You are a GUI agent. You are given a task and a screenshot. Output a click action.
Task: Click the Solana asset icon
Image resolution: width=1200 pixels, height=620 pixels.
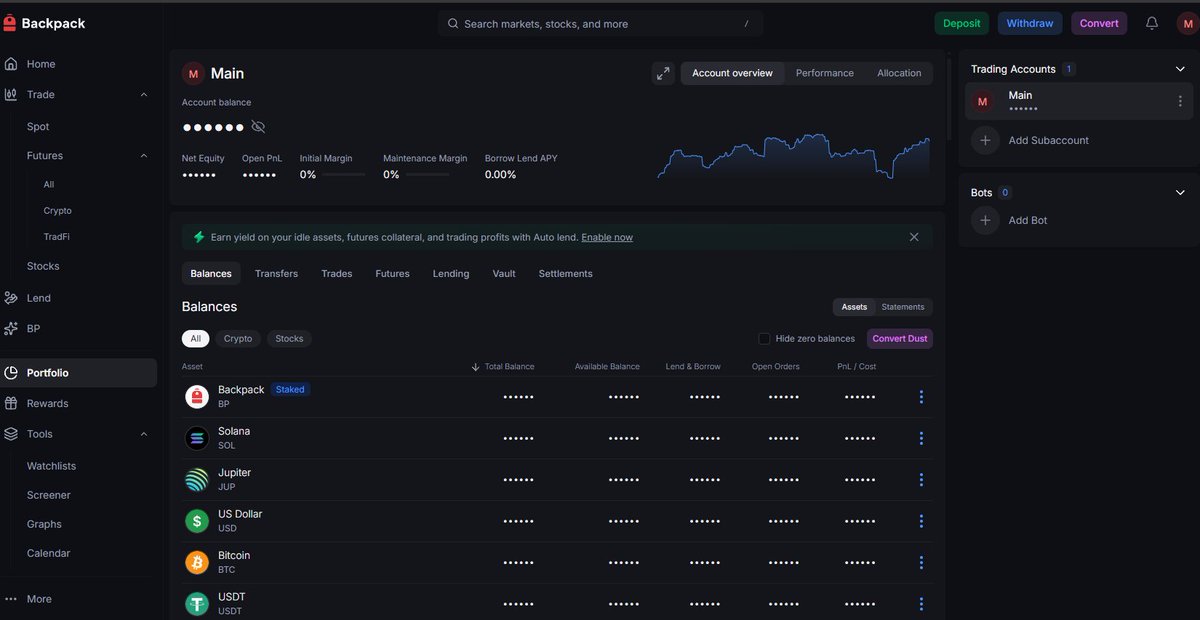click(197, 438)
